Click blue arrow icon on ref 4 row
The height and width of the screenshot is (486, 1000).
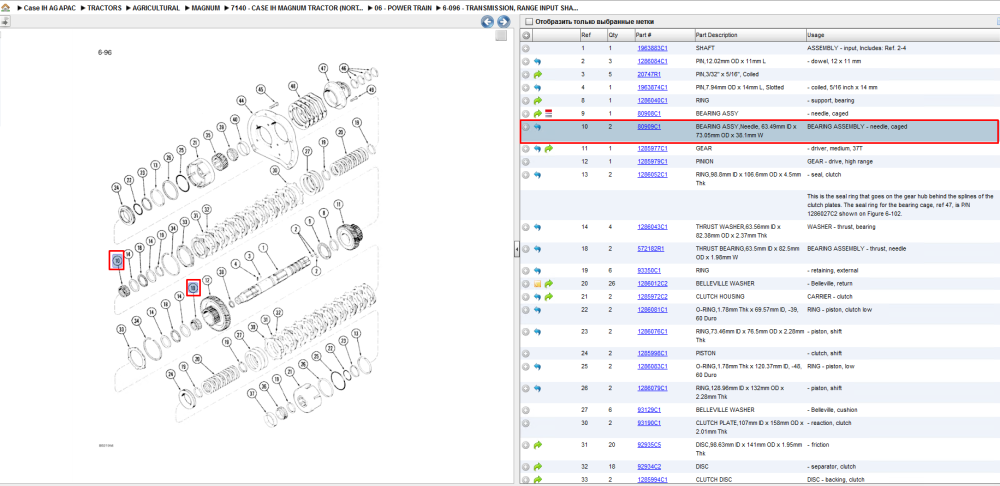(x=538, y=87)
